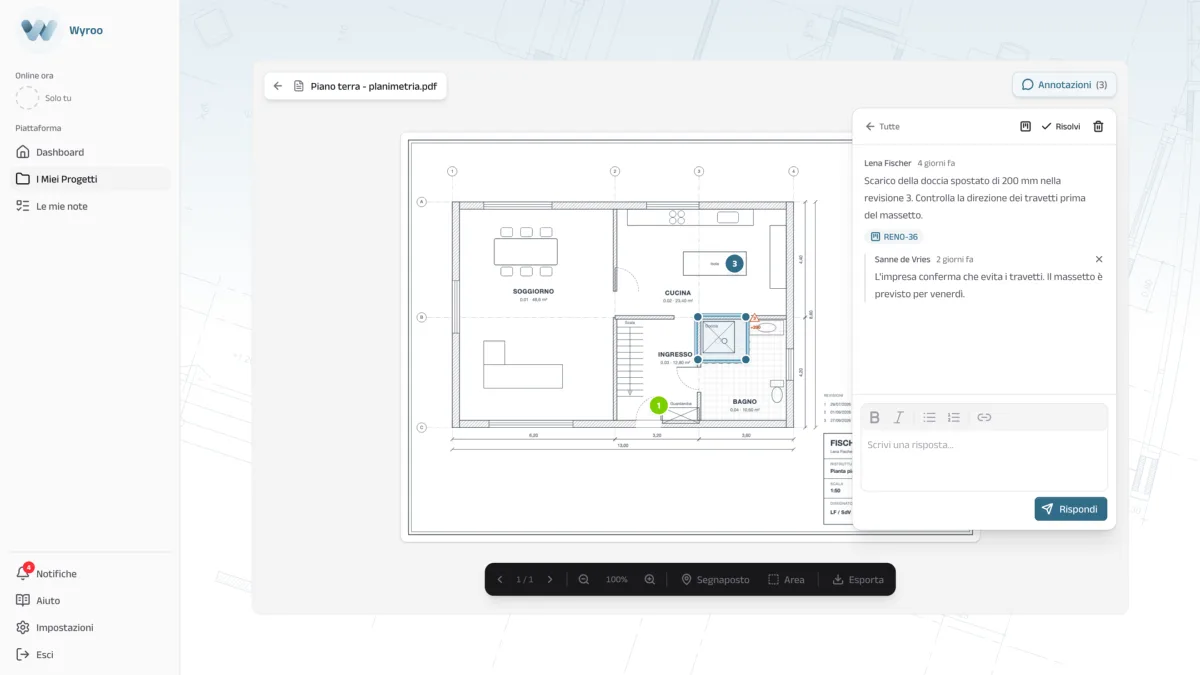Viewport: 1200px width, 675px height.
Task: Select the Segnaposto pin tool
Action: point(715,580)
